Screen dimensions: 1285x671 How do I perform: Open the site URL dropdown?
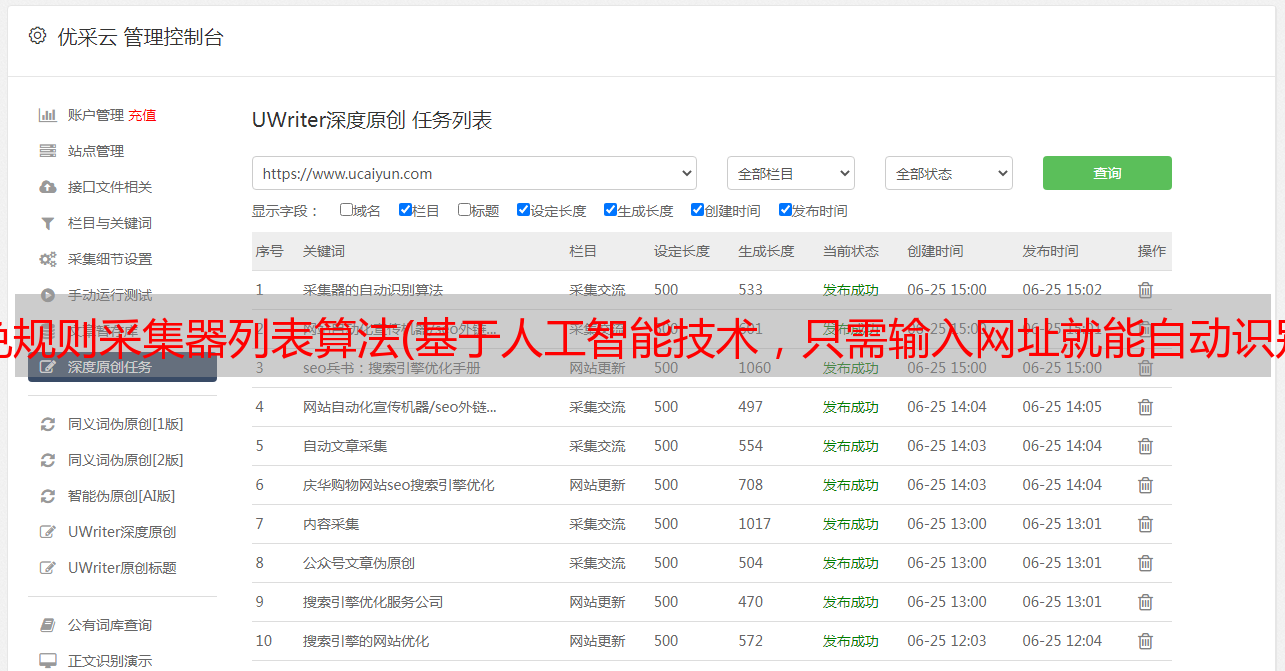tap(474, 173)
